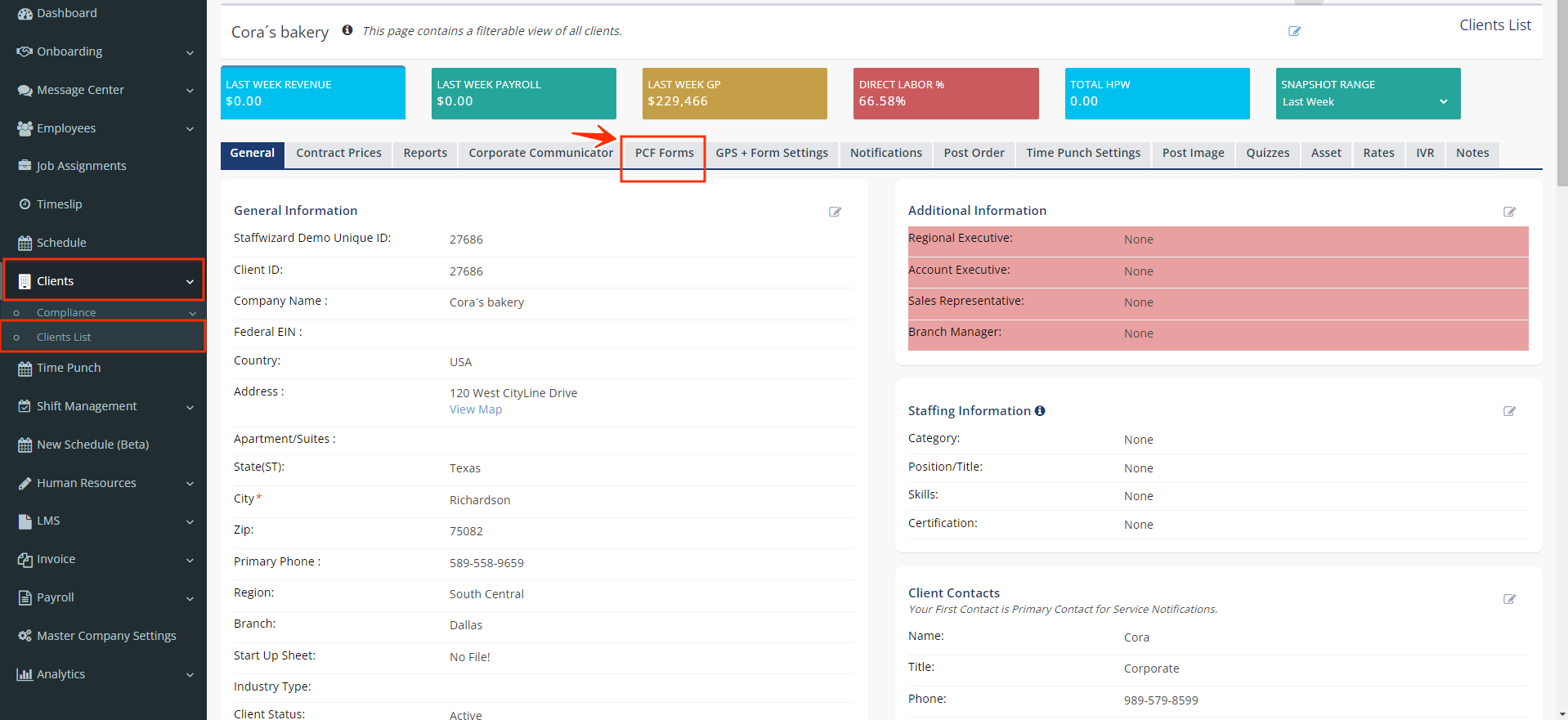Open the Post Order tab
Viewport: 1568px width, 720px height.
coord(974,154)
